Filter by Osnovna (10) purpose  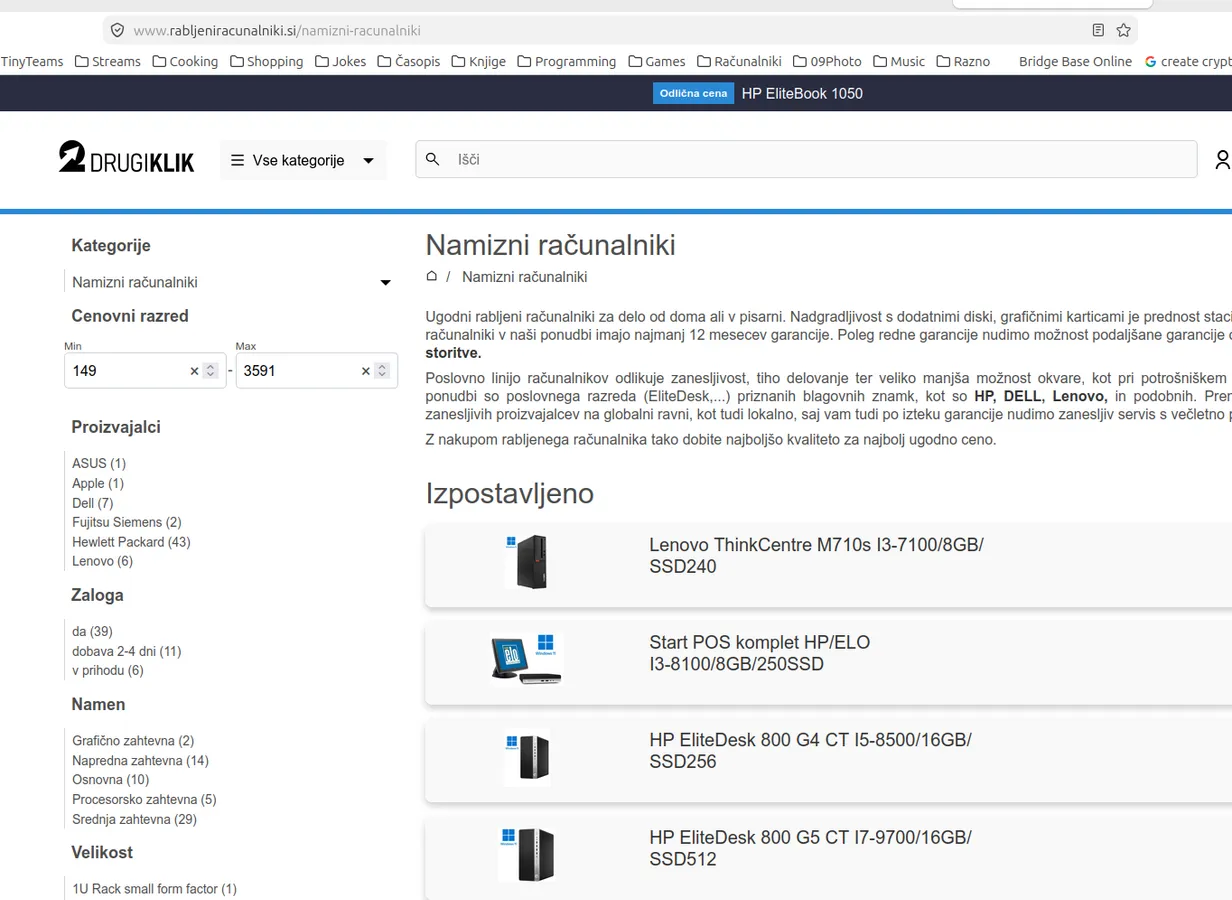[x=111, y=780]
